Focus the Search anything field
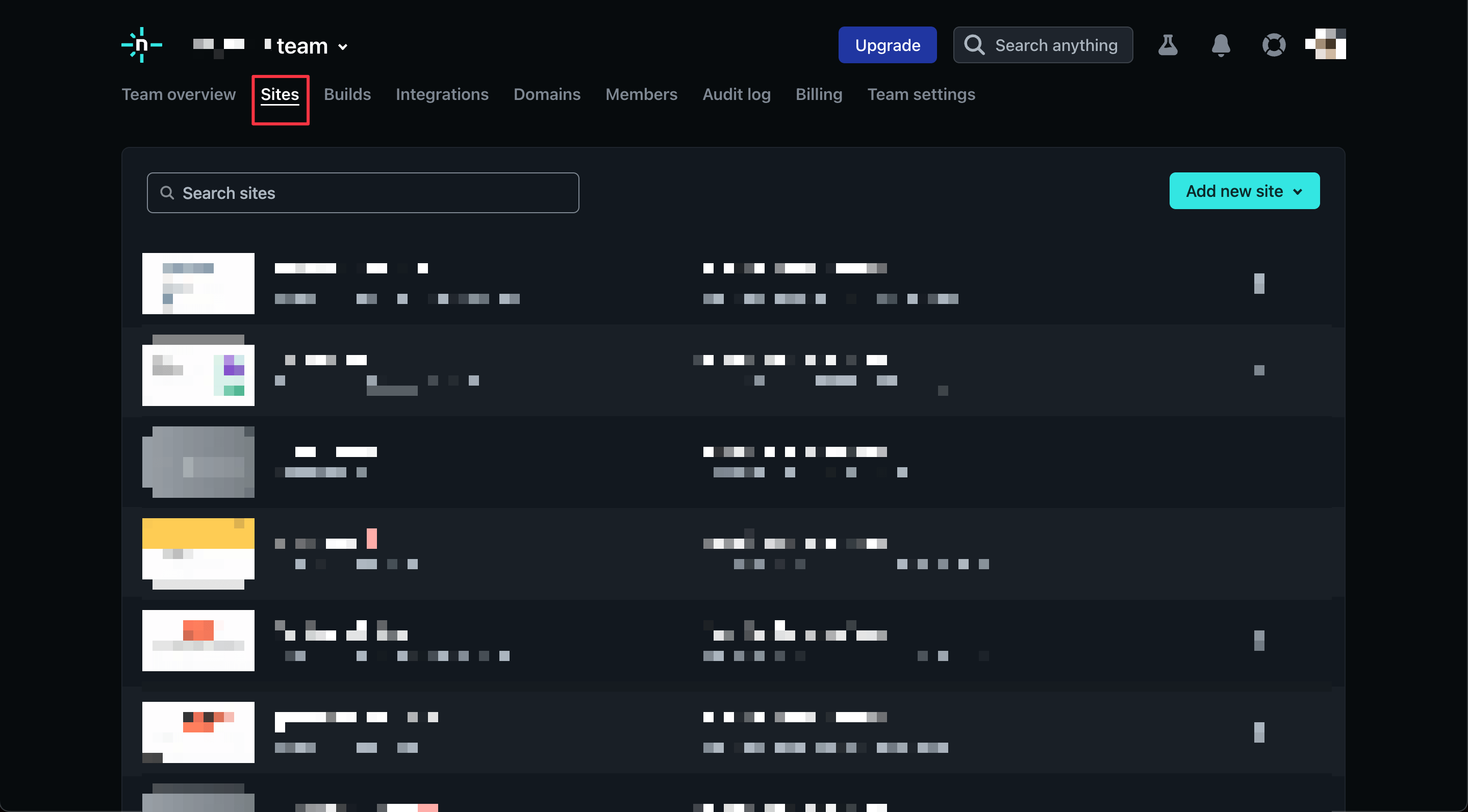Viewport: 1468px width, 812px height. pos(1043,45)
